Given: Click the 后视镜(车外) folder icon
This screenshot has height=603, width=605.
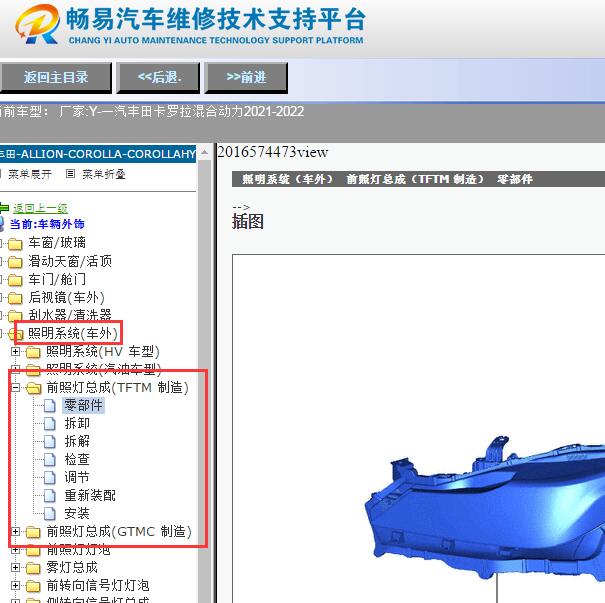Looking at the screenshot, I should click(x=15, y=298).
